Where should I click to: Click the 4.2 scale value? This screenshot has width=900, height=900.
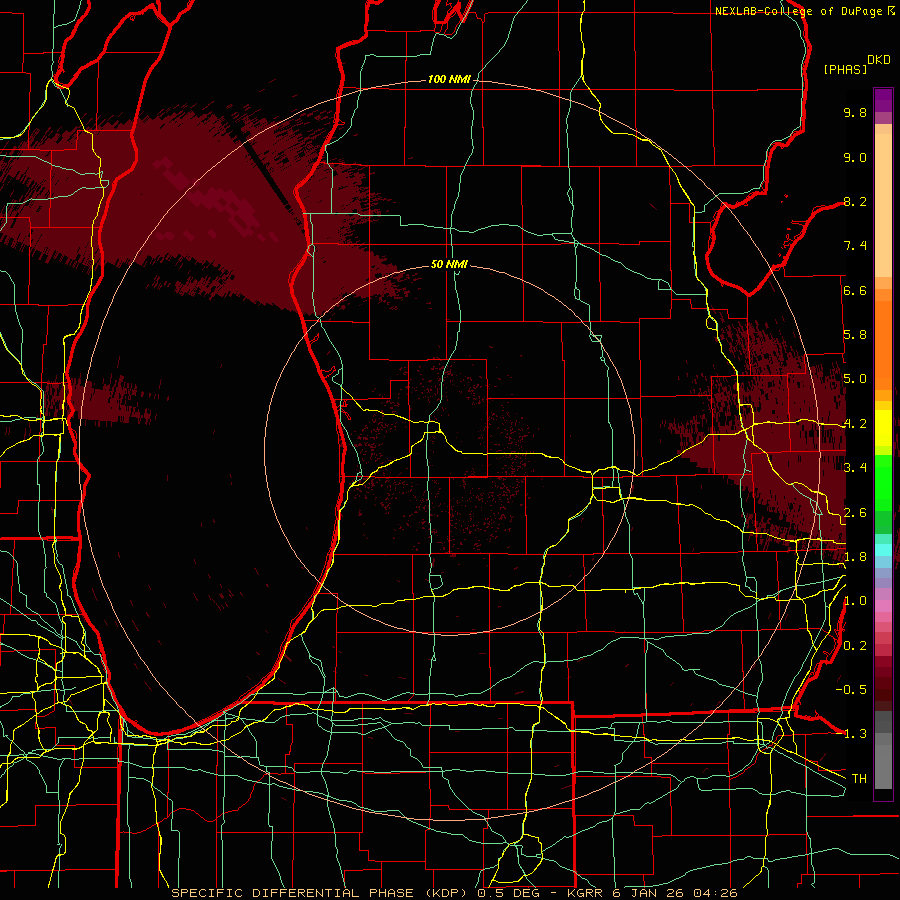click(x=855, y=424)
